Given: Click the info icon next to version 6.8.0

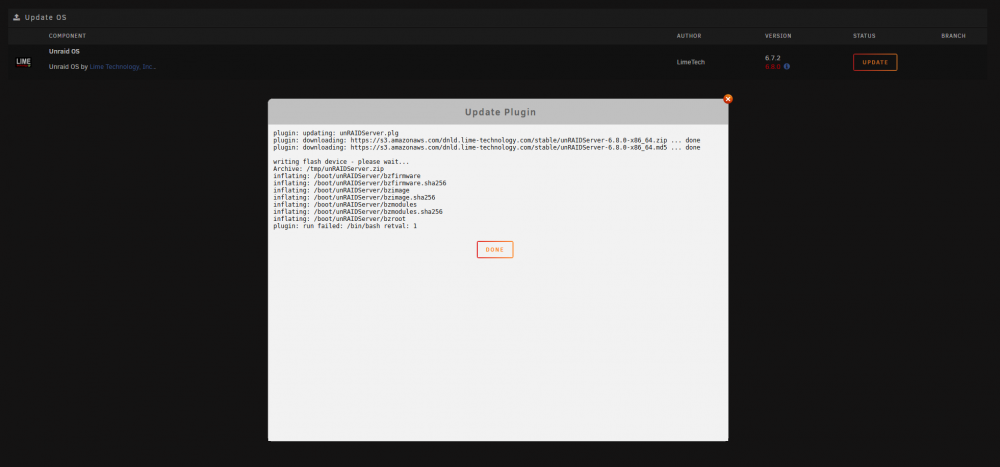Looking at the screenshot, I should (786, 66).
